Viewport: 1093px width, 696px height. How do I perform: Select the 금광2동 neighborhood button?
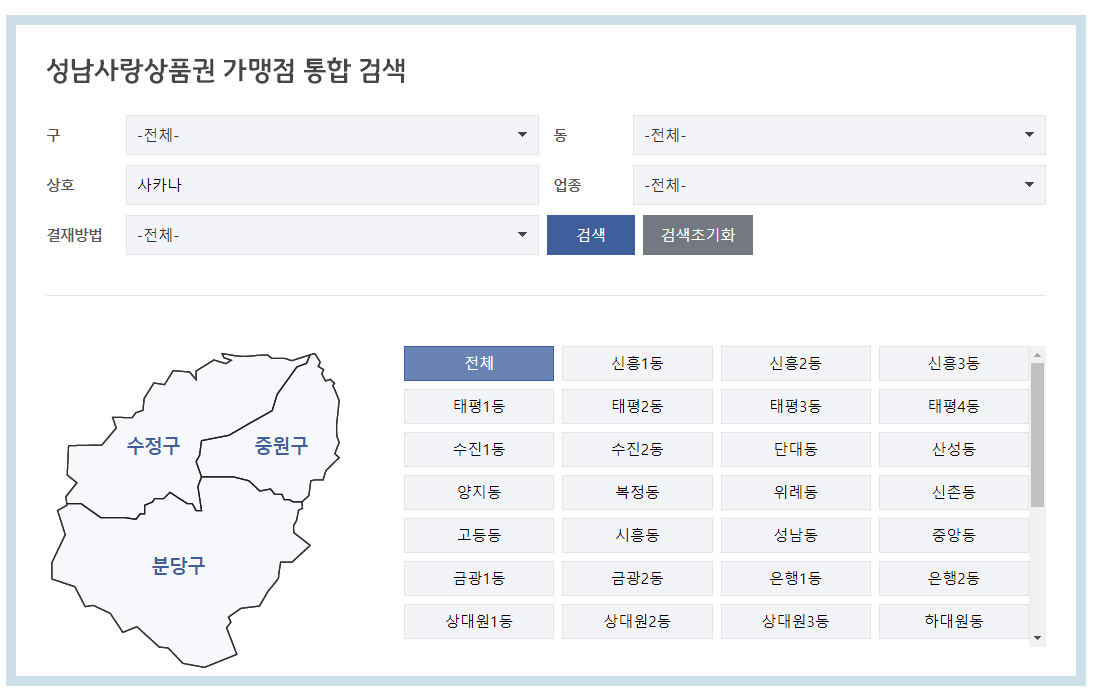coord(637,578)
